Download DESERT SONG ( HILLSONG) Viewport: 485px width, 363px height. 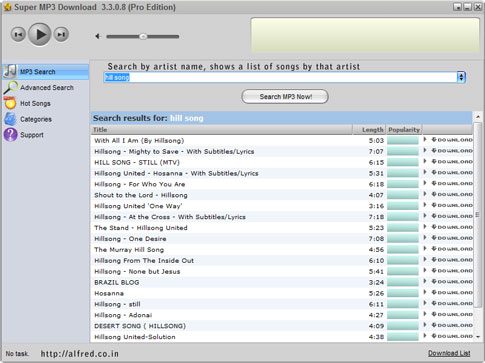pos(452,325)
